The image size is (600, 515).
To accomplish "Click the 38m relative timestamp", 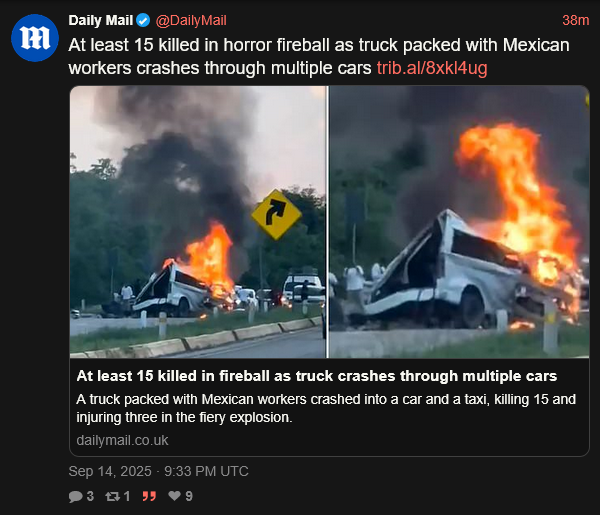I will (x=576, y=20).
